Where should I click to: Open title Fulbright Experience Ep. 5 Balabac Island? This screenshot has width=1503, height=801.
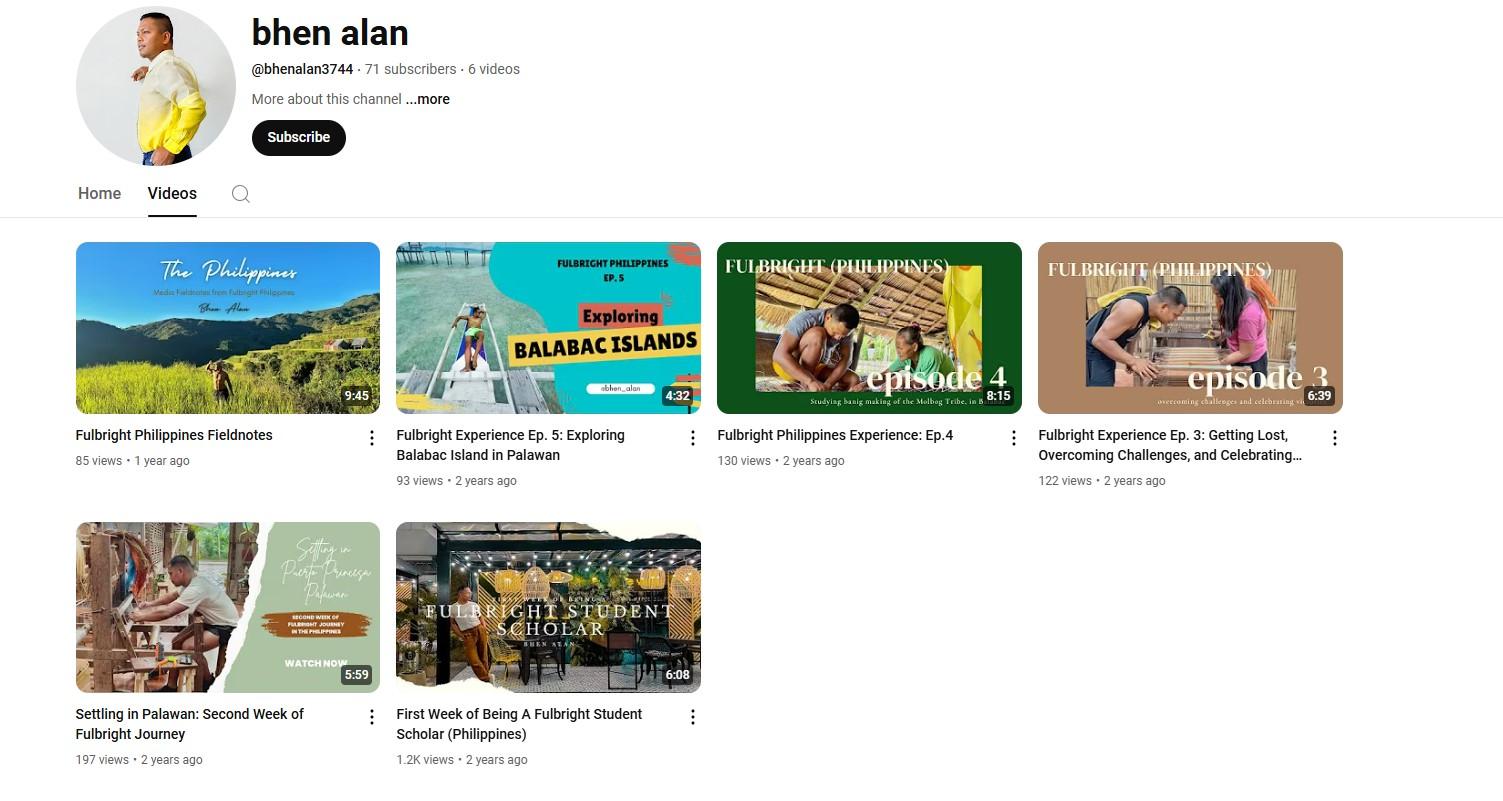point(510,445)
